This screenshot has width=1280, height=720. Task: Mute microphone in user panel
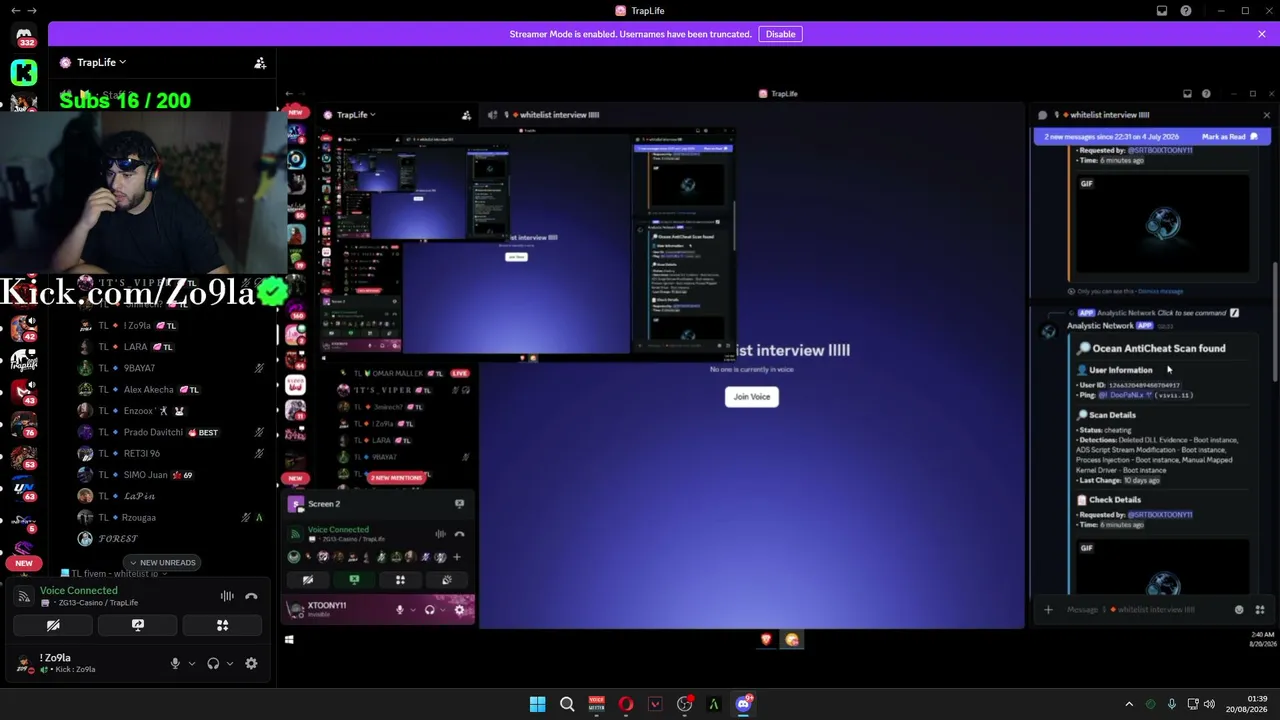(175, 663)
